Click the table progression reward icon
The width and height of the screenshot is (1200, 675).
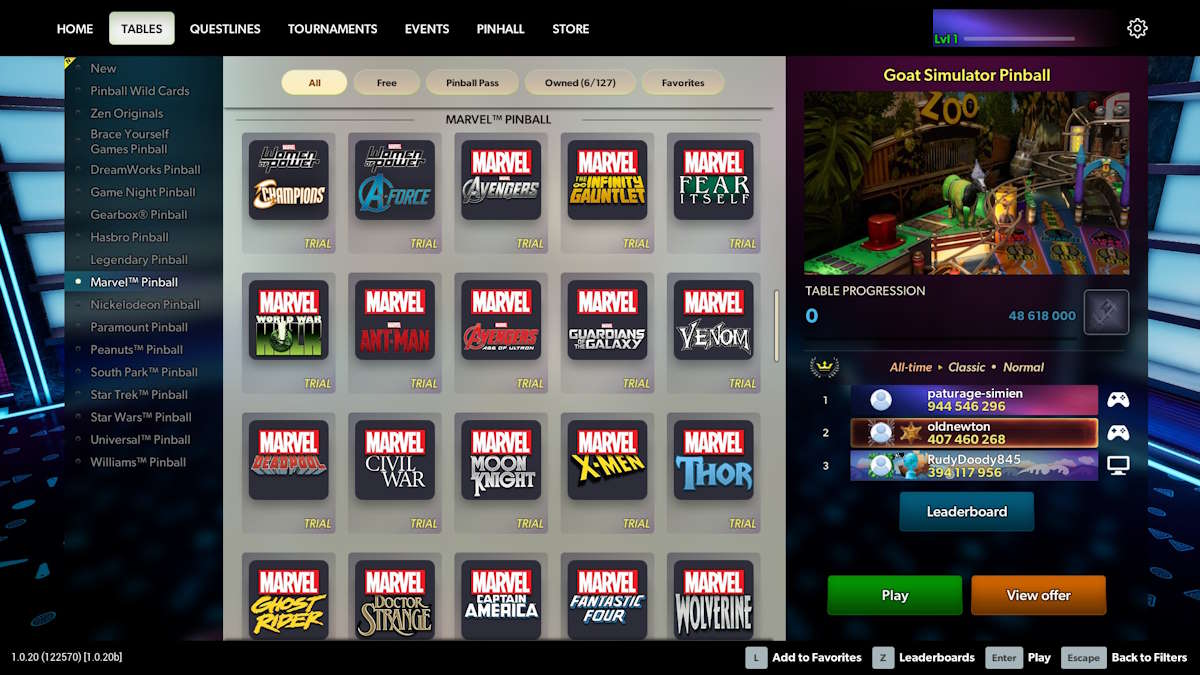click(x=1106, y=312)
